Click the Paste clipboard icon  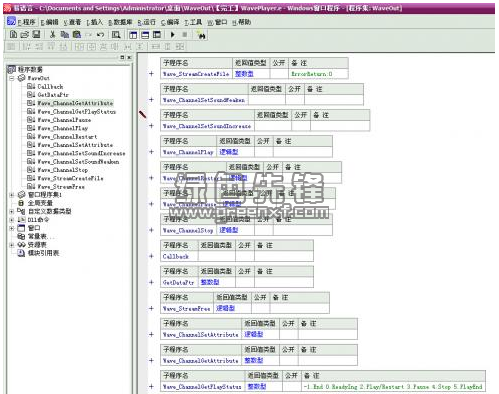coord(77,34)
